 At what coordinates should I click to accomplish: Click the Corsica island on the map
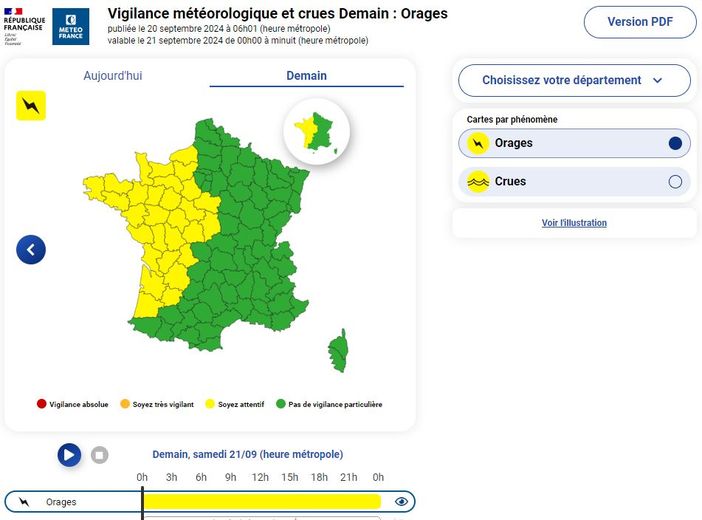(x=338, y=352)
